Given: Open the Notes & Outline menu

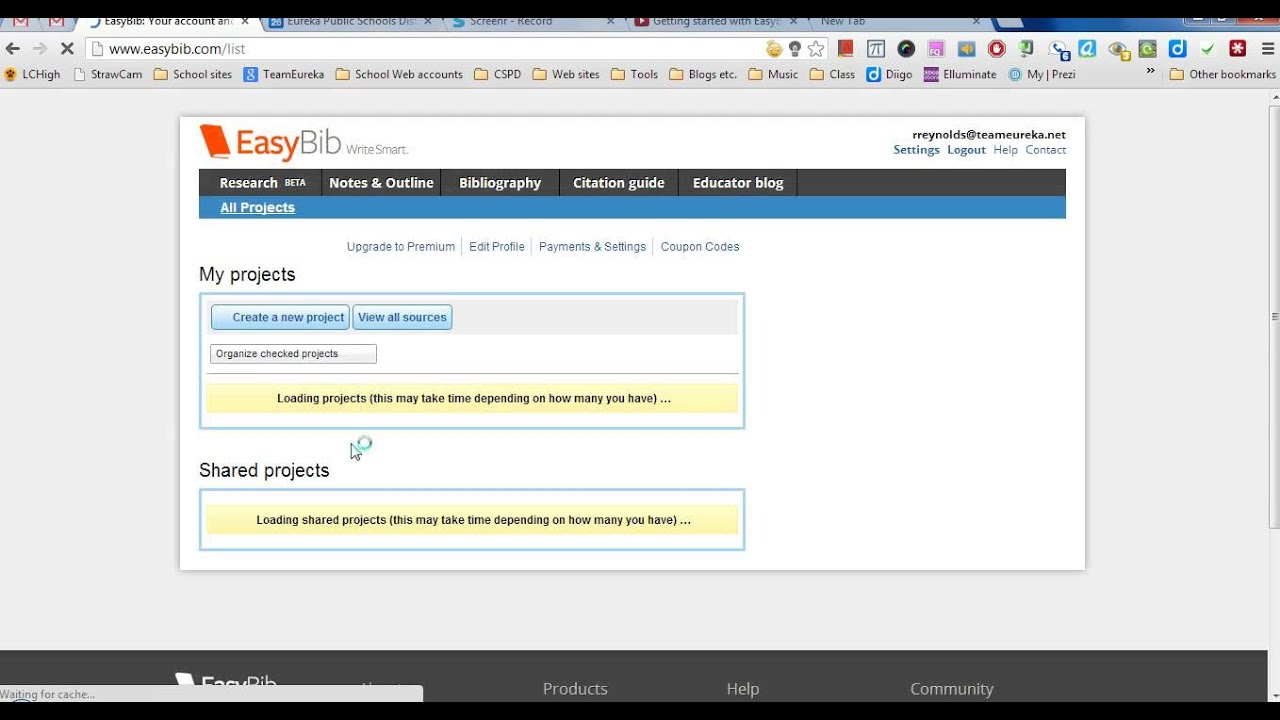Looking at the screenshot, I should [381, 183].
